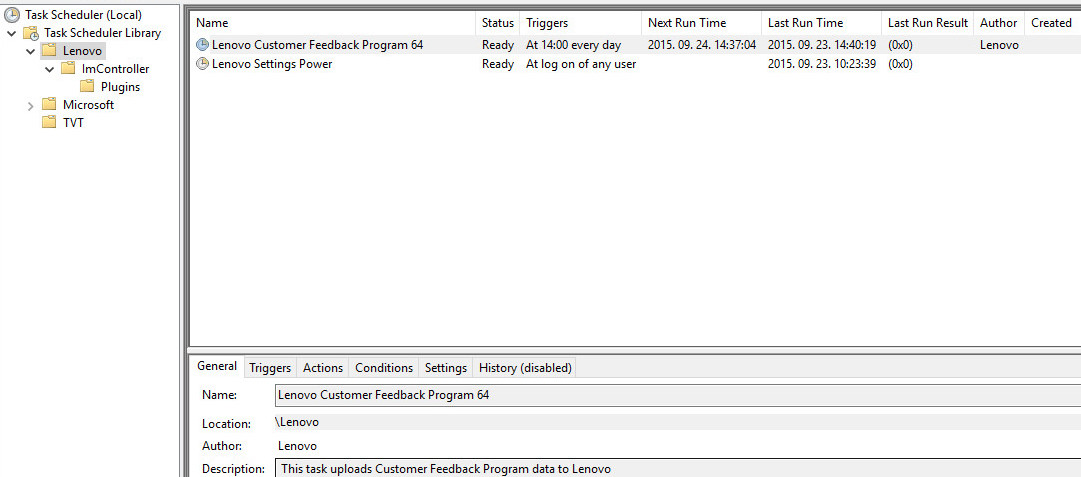Click the Task Scheduler (Local) clock icon
This screenshot has width=1081, height=477.
tap(12, 14)
